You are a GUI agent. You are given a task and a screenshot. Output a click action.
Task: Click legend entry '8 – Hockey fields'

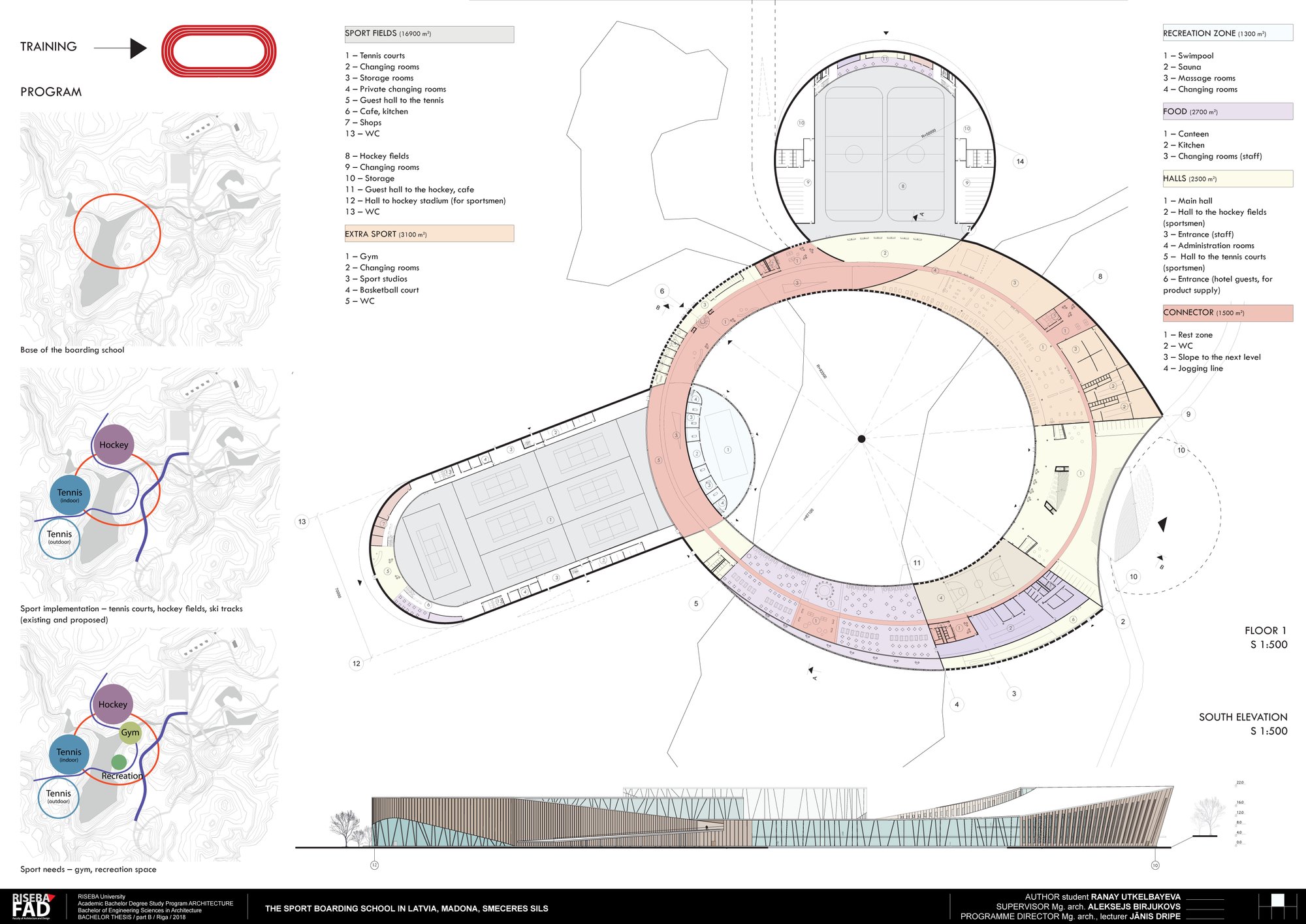click(377, 156)
